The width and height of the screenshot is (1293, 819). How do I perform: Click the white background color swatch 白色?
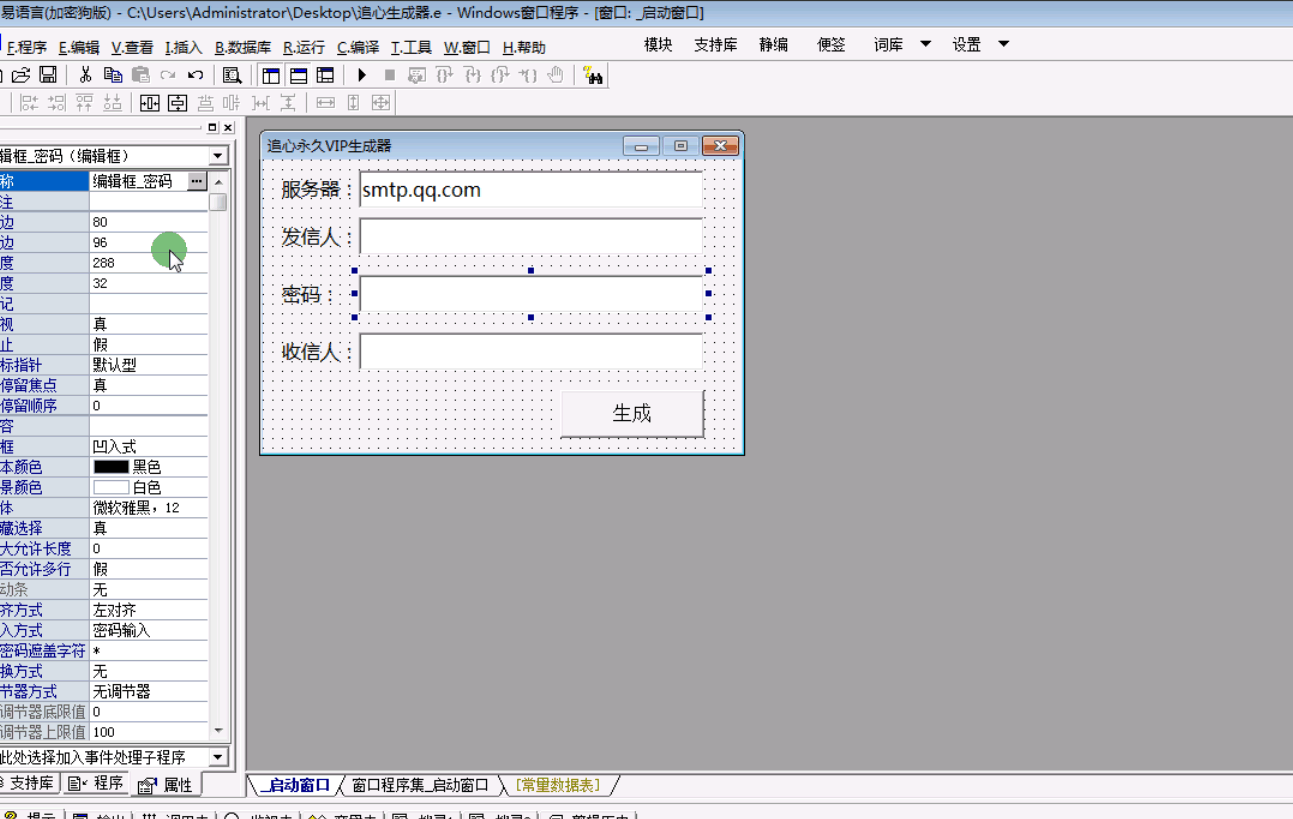[111, 487]
